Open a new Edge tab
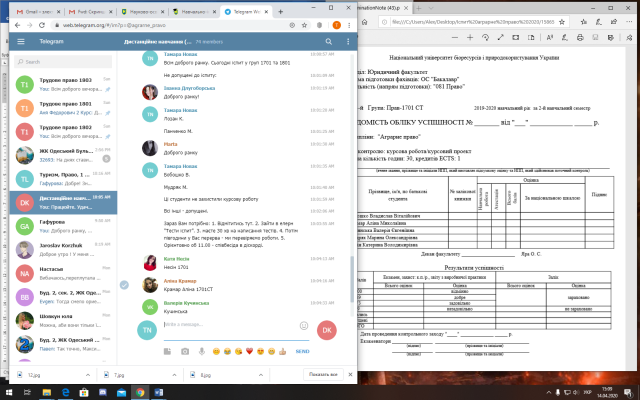 [x=419, y=8]
